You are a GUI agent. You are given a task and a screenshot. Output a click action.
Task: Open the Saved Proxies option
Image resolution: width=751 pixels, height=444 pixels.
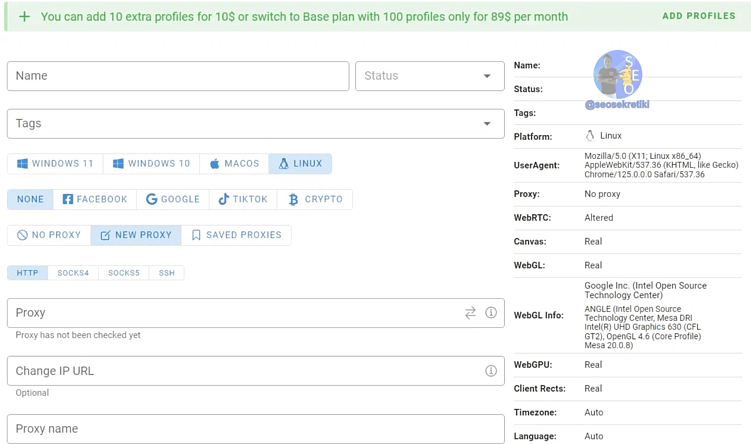click(x=236, y=235)
